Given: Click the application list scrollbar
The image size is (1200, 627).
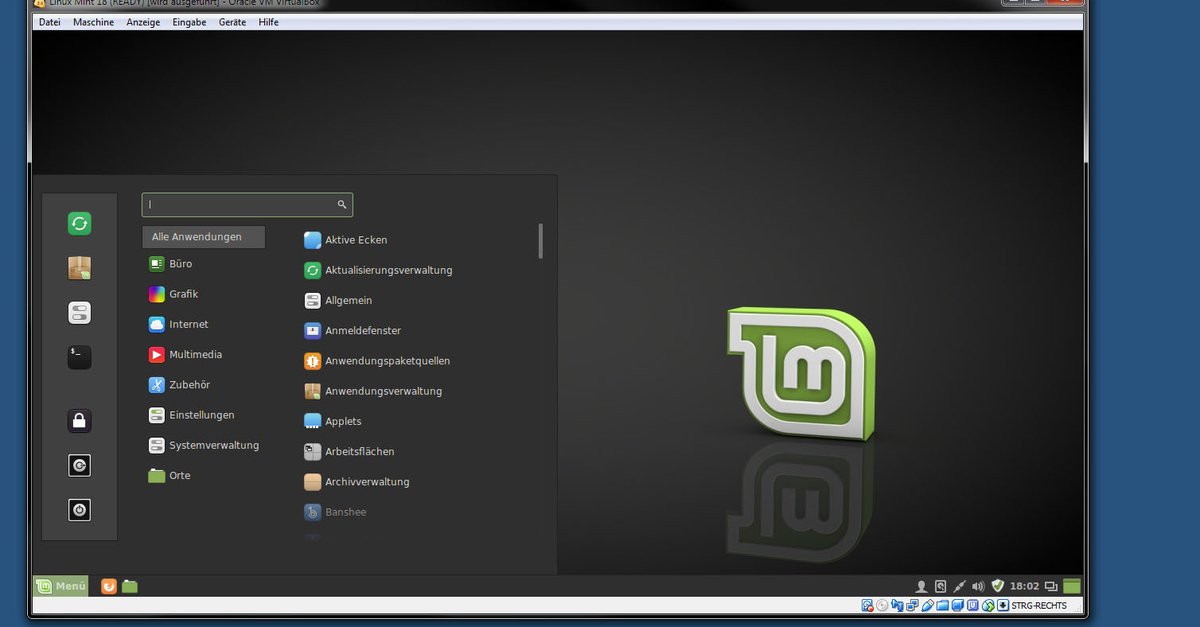Looking at the screenshot, I should click(x=541, y=241).
